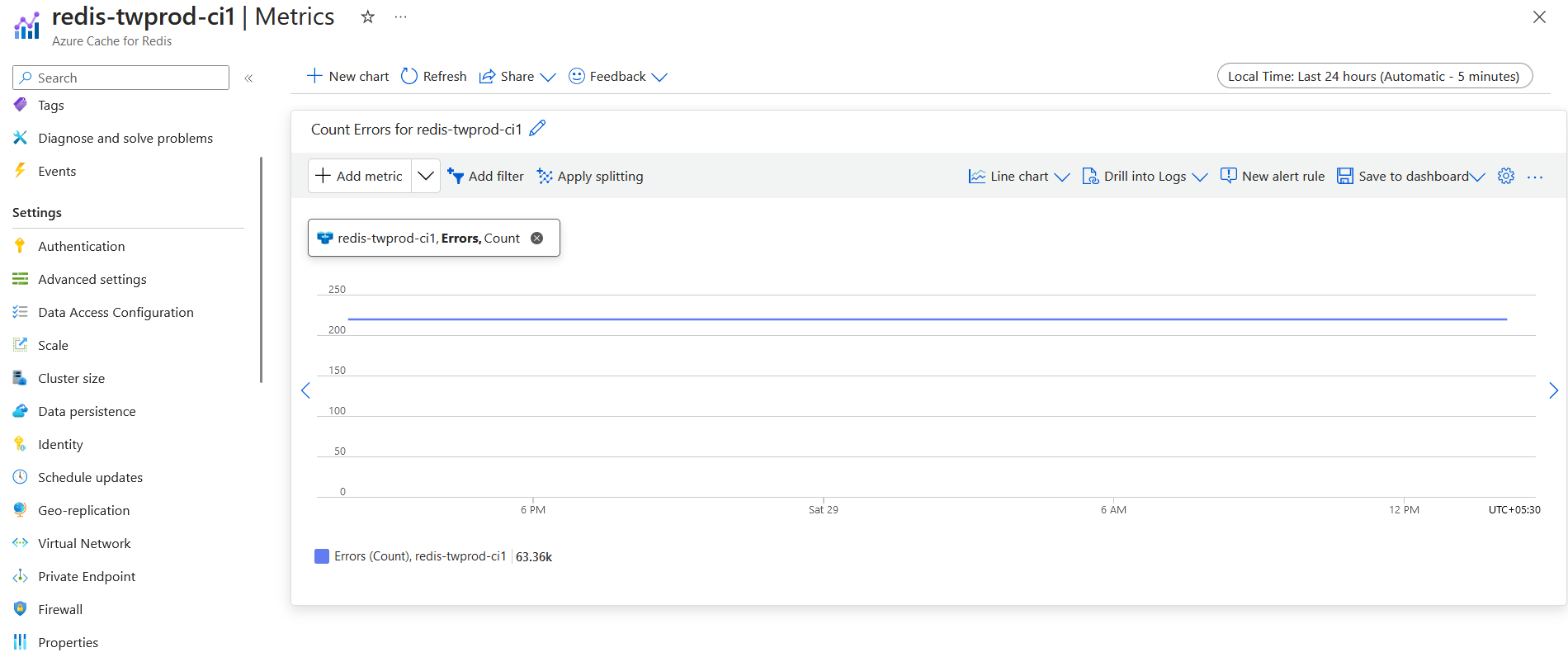
Task: Open Save to dashboard dropdown
Action: [1411, 176]
